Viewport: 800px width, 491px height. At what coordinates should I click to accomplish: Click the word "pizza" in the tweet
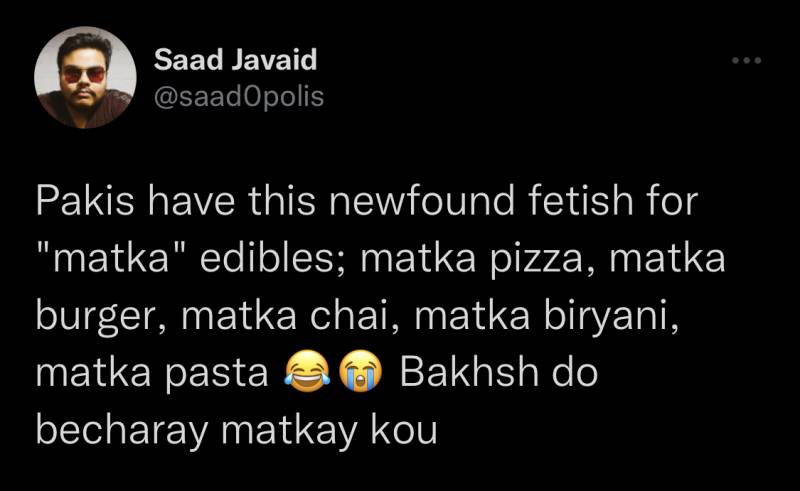542,260
